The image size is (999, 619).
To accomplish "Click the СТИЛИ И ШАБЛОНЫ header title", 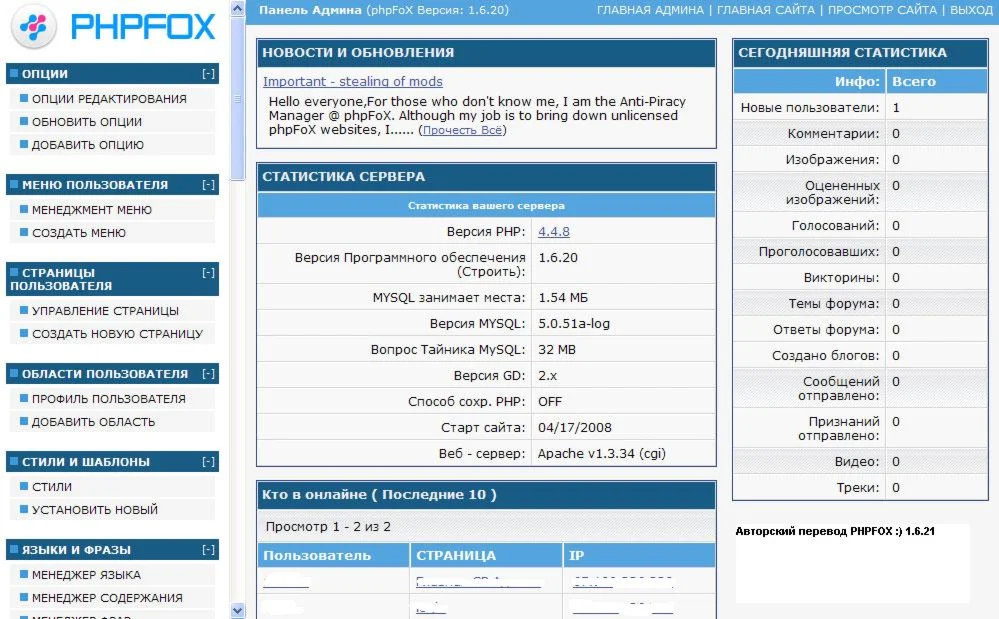I will (86, 462).
